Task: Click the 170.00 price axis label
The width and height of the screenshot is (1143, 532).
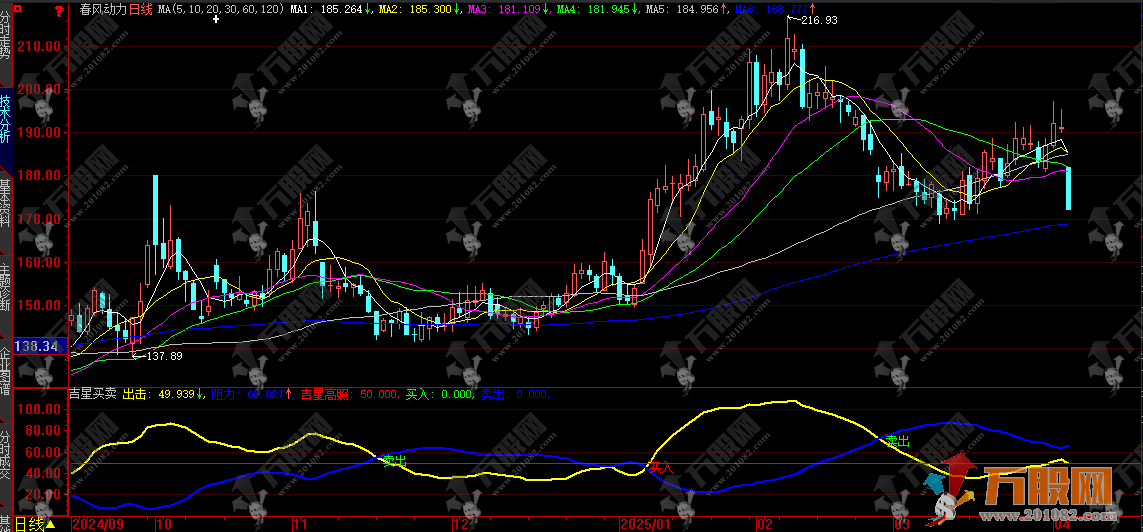Action: click(x=40, y=219)
